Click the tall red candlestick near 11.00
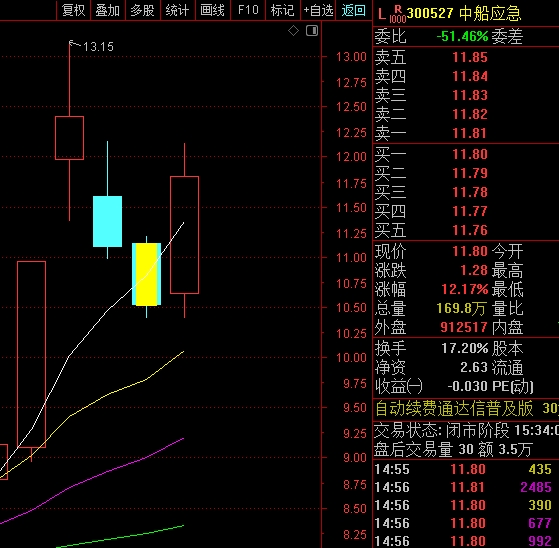This screenshot has height=548, width=559. 31,354
